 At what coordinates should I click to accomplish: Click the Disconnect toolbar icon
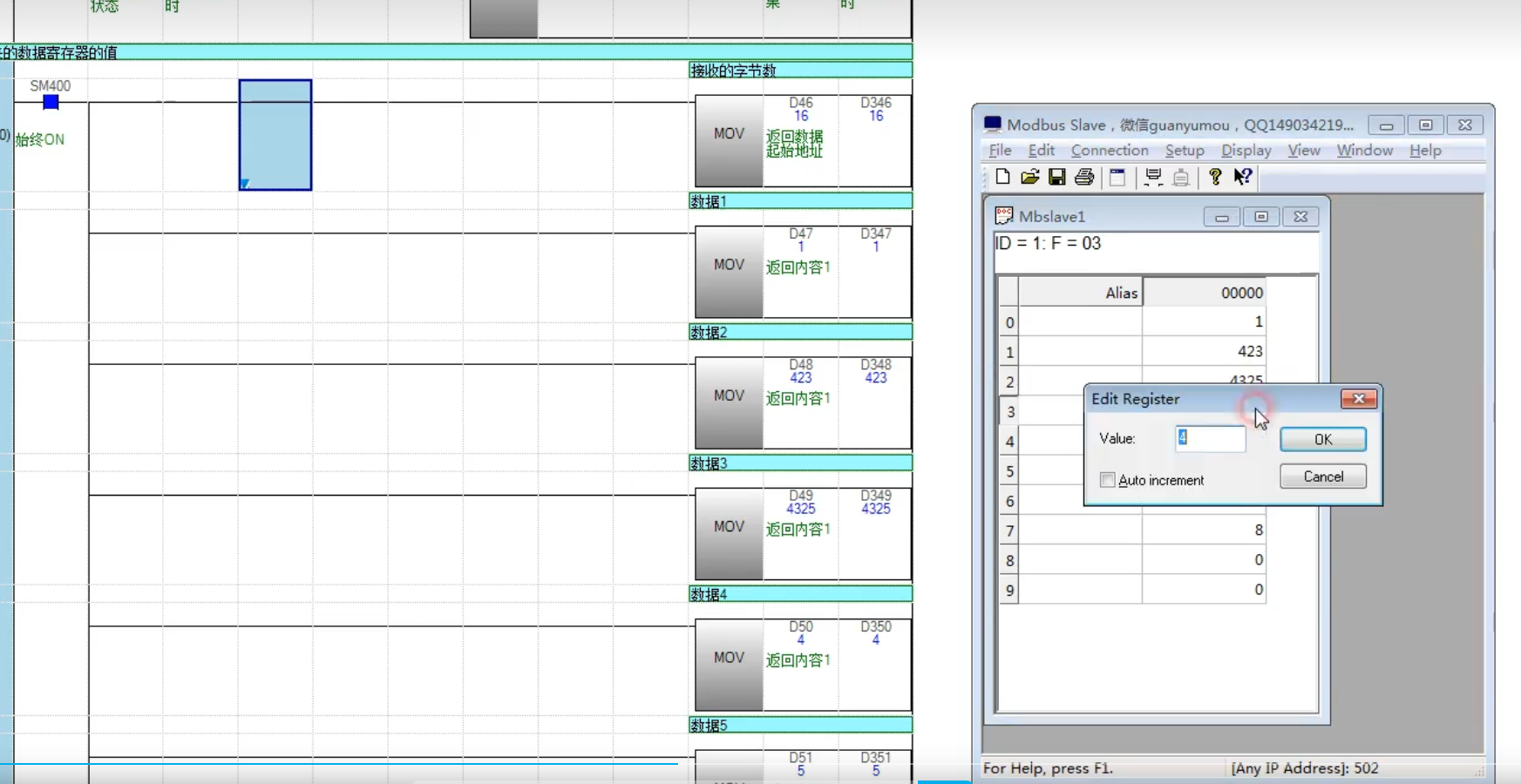1181,177
